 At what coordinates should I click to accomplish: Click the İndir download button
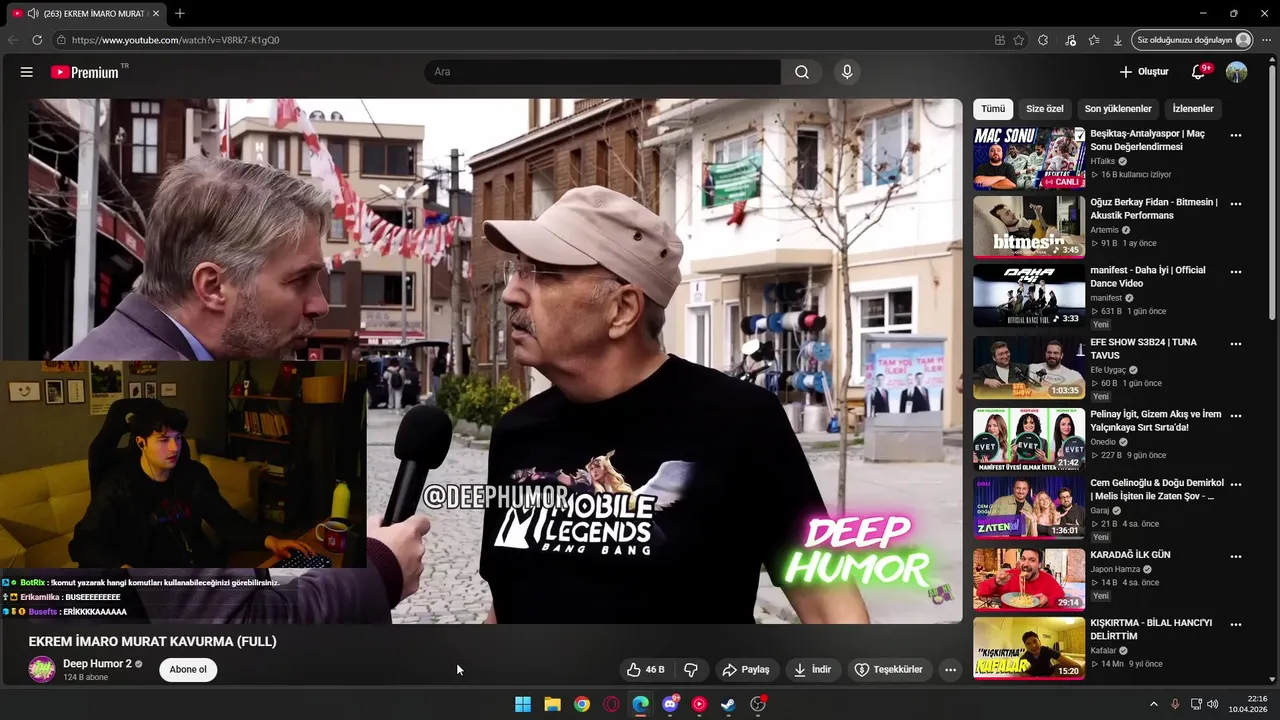(813, 670)
